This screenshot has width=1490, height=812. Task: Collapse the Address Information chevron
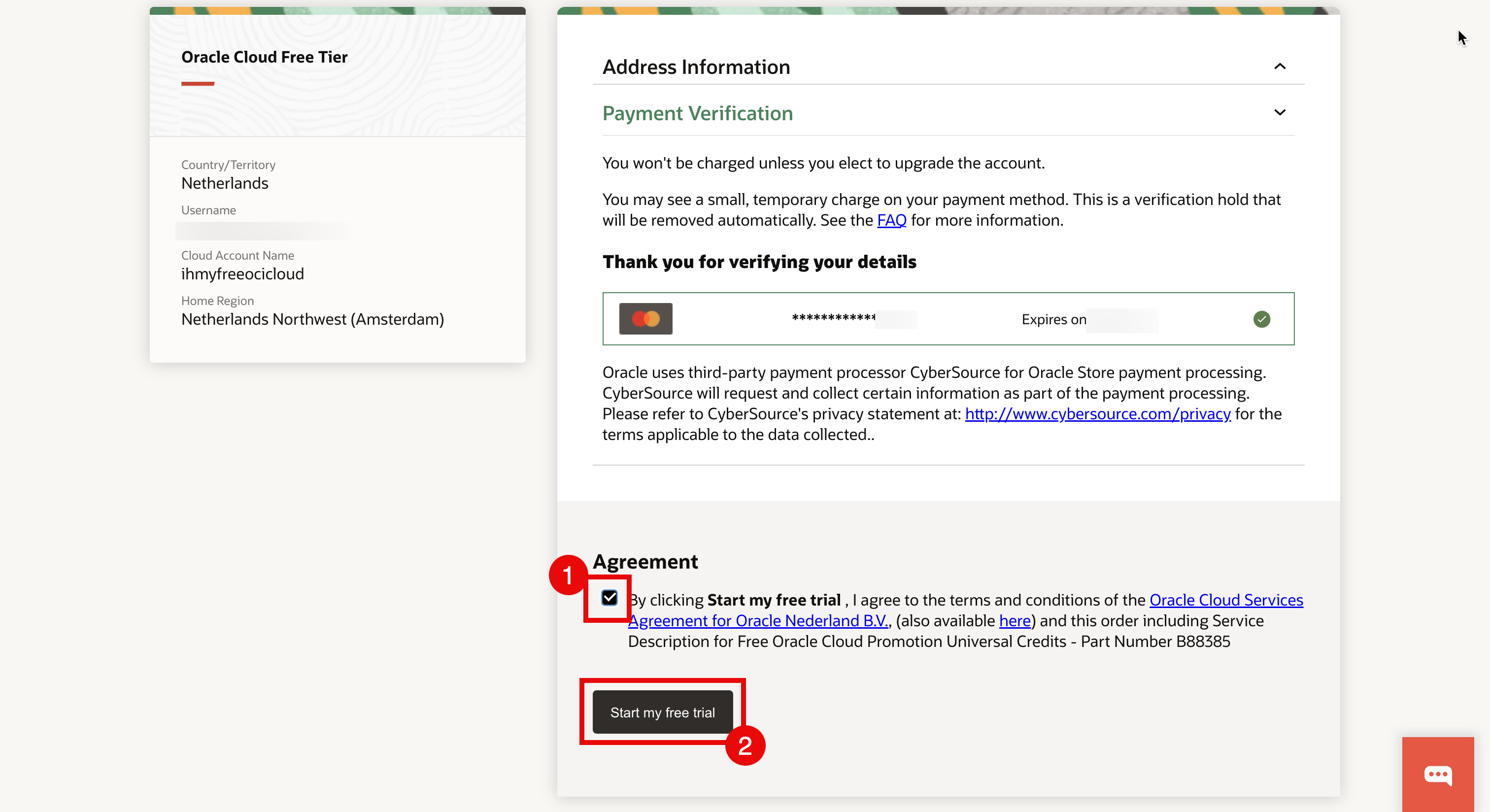[1280, 67]
